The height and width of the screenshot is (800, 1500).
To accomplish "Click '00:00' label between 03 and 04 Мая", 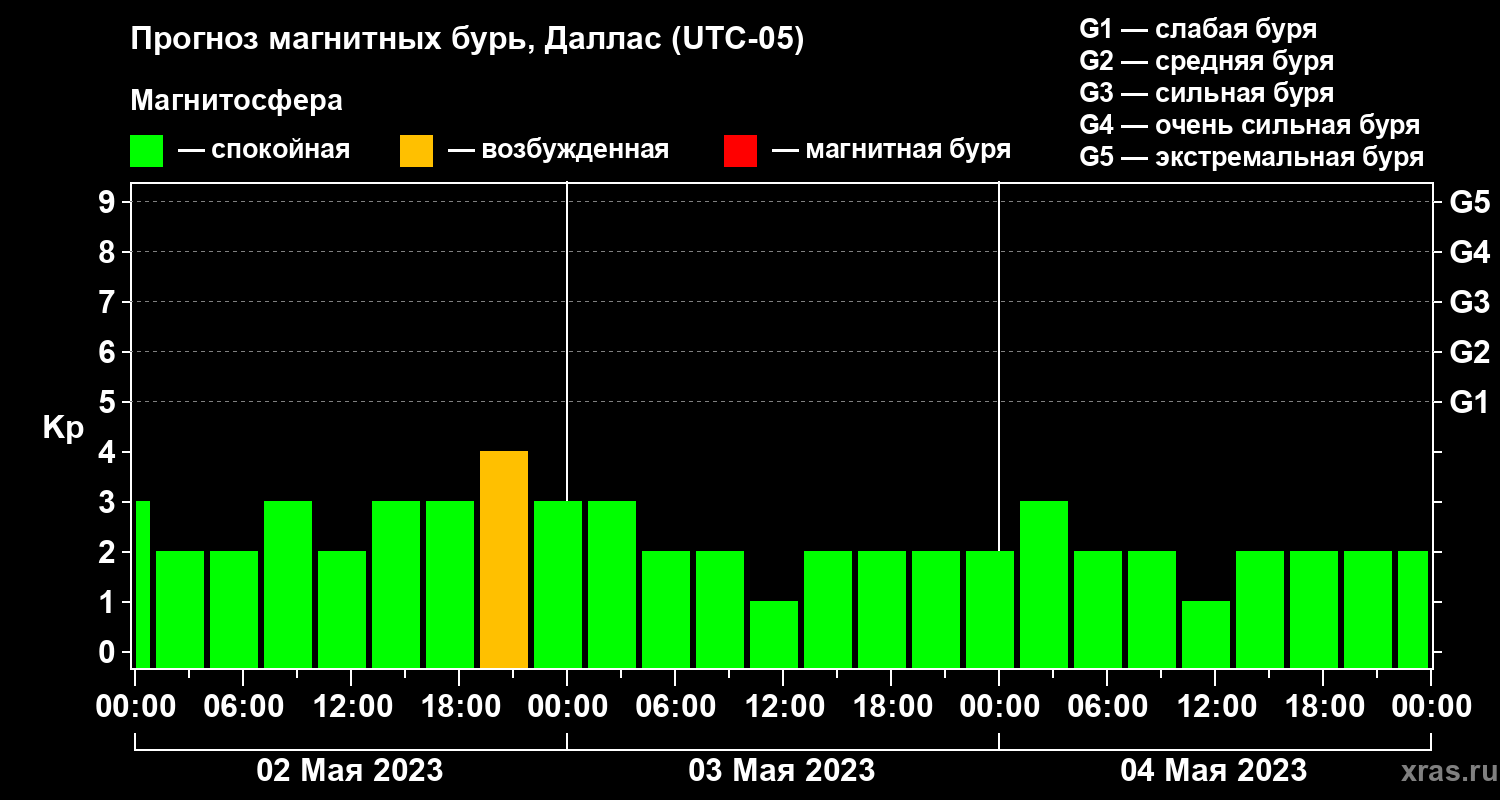I will point(998,706).
